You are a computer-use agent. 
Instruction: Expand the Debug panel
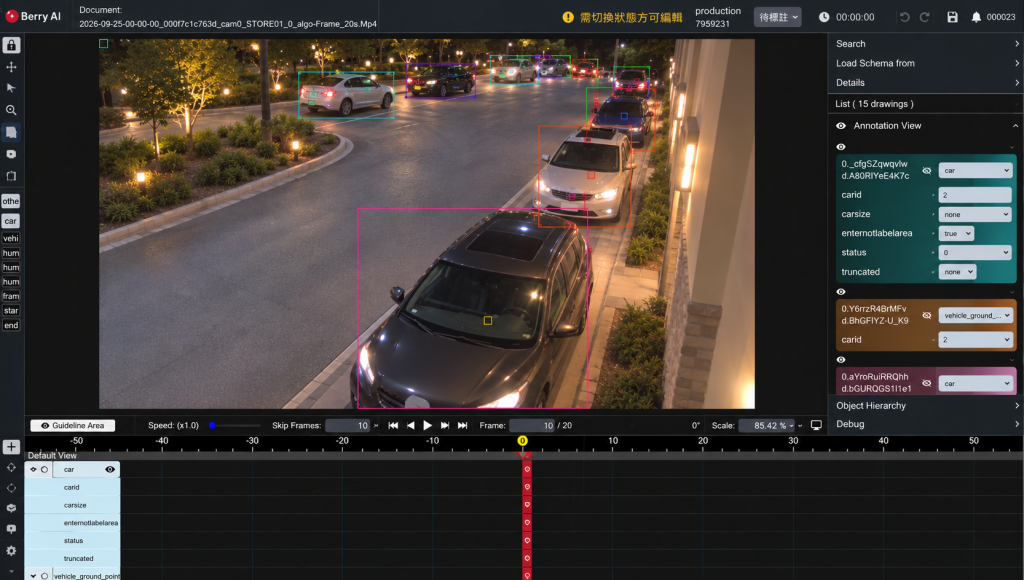(x=926, y=424)
